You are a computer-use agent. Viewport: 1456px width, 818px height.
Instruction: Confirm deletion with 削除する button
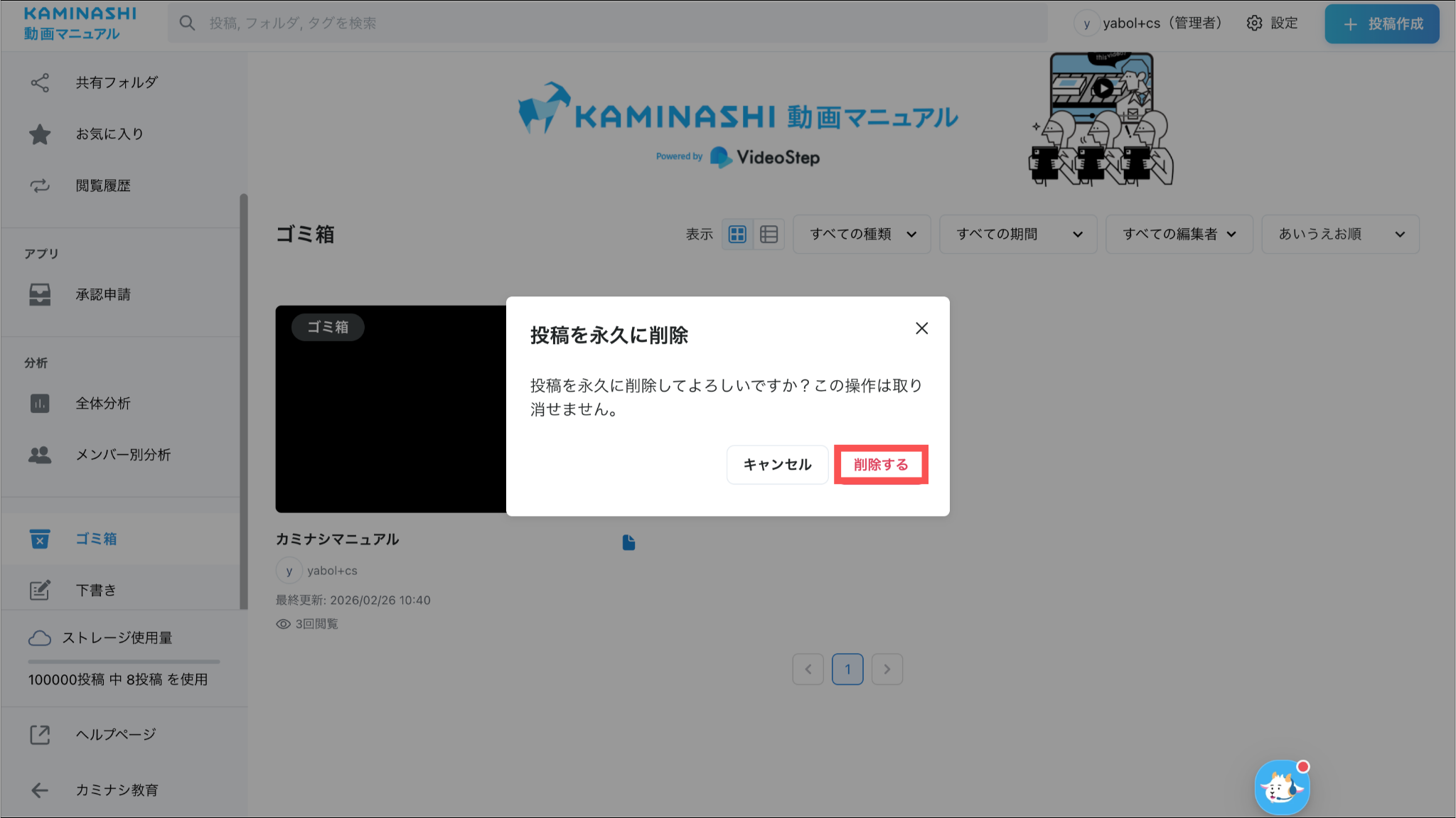click(x=881, y=465)
